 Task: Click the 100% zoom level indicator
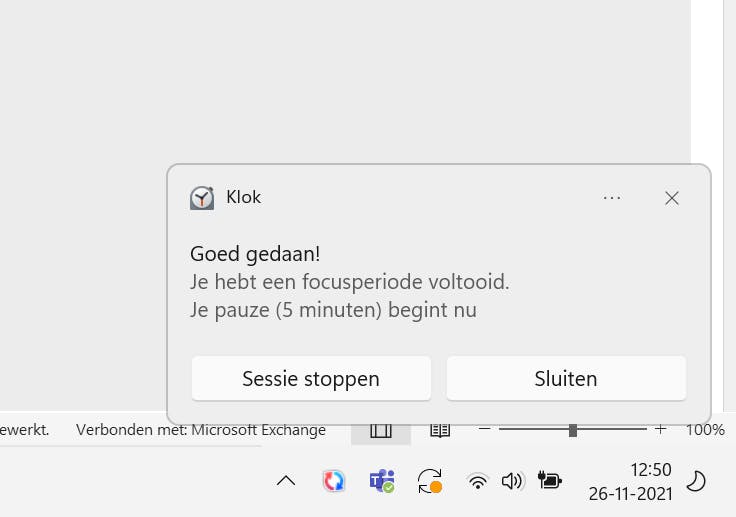pyautogui.click(x=705, y=430)
